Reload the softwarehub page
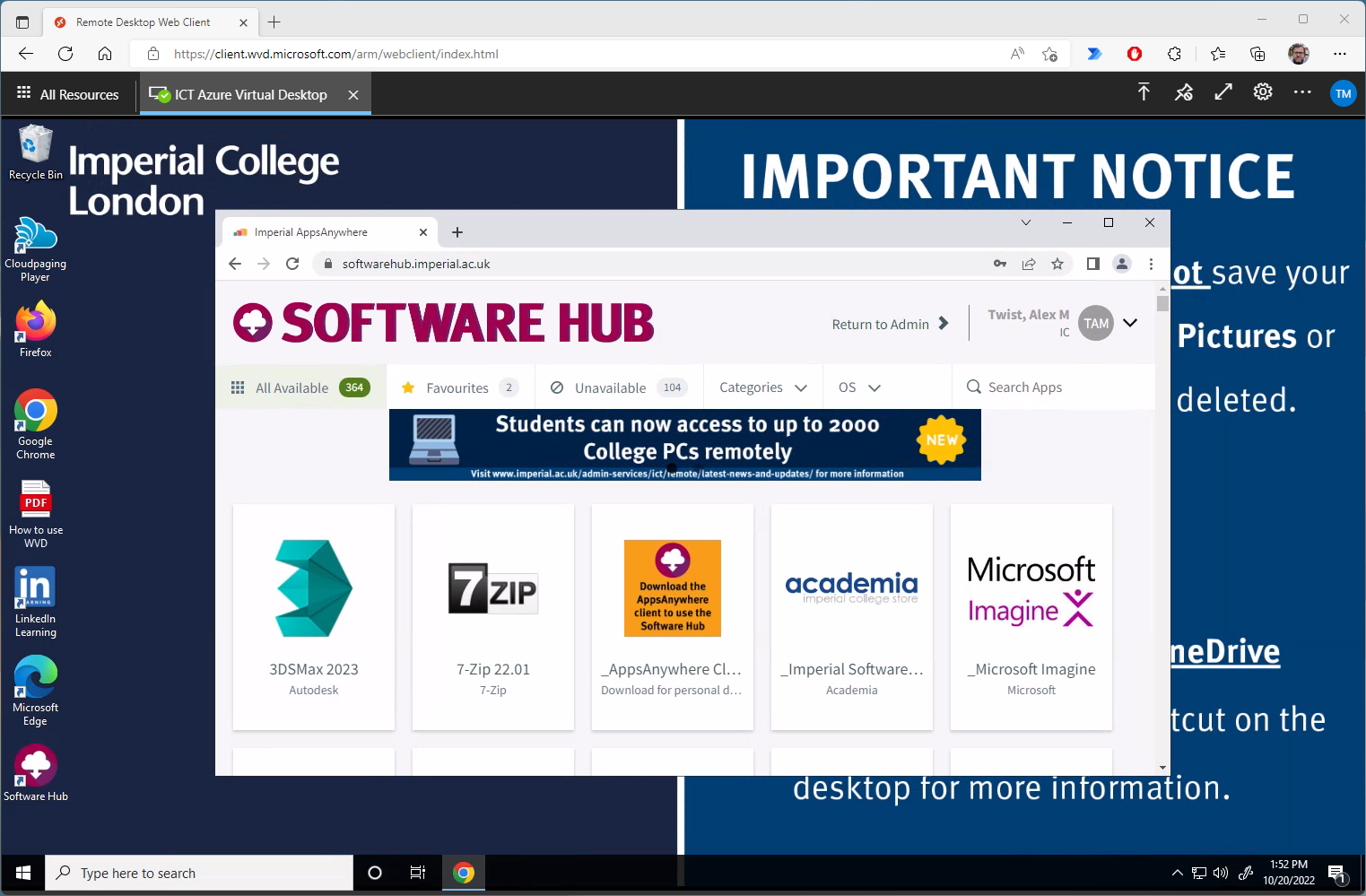Screen dimensions: 1366x896 click(x=292, y=264)
